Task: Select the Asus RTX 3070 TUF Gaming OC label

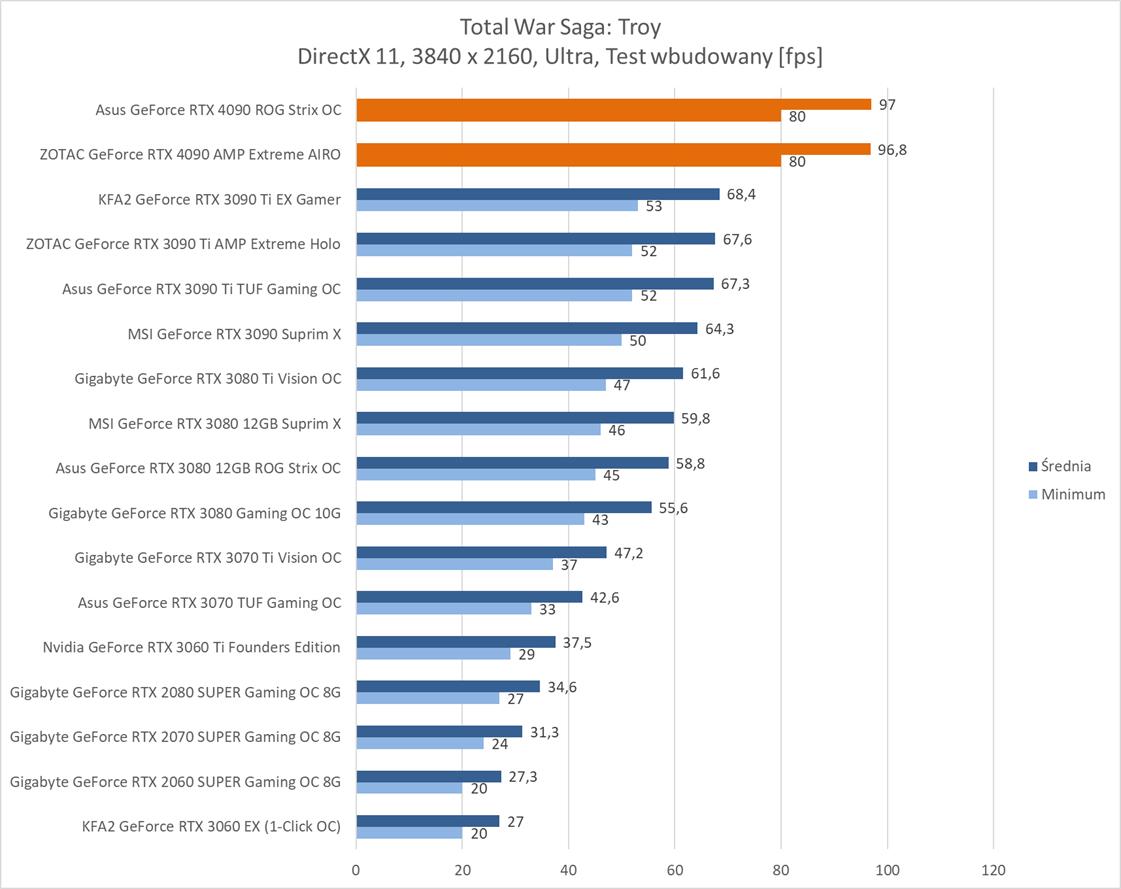Action: [x=209, y=602]
